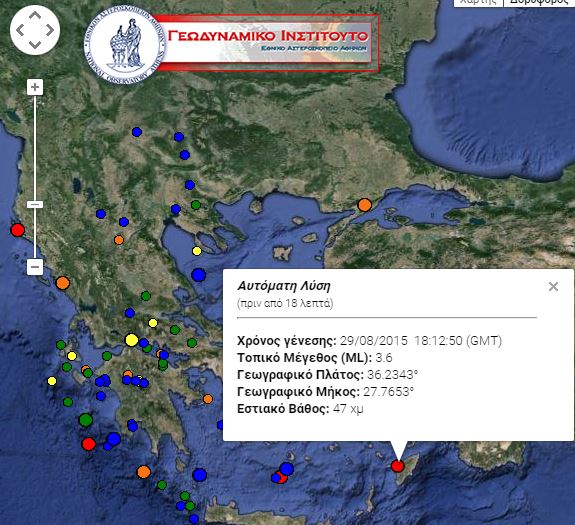Select the orange marker in western Macedonia
Viewport: 575px width, 525px height.
[x=119, y=240]
